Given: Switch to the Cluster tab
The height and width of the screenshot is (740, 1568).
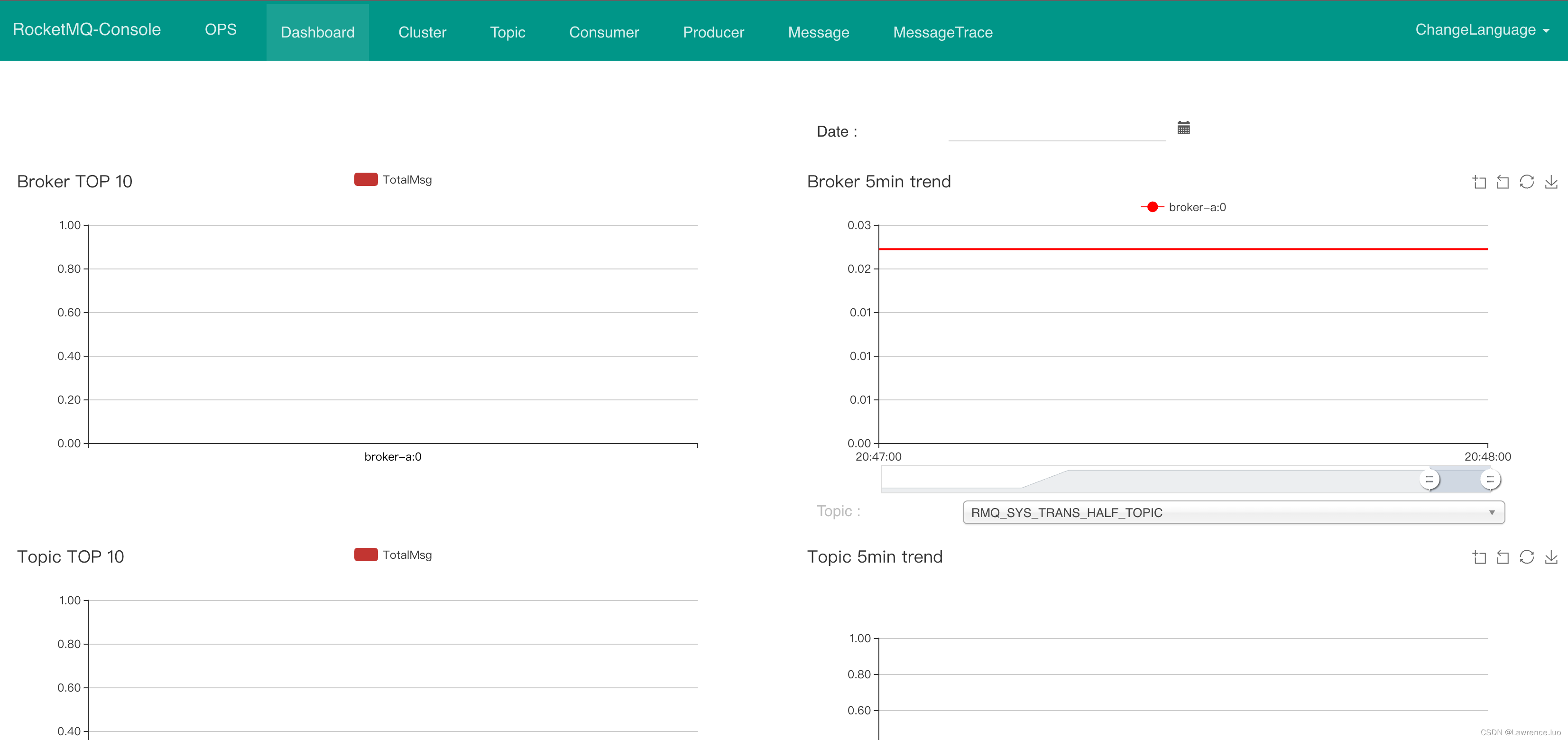Looking at the screenshot, I should pos(422,32).
